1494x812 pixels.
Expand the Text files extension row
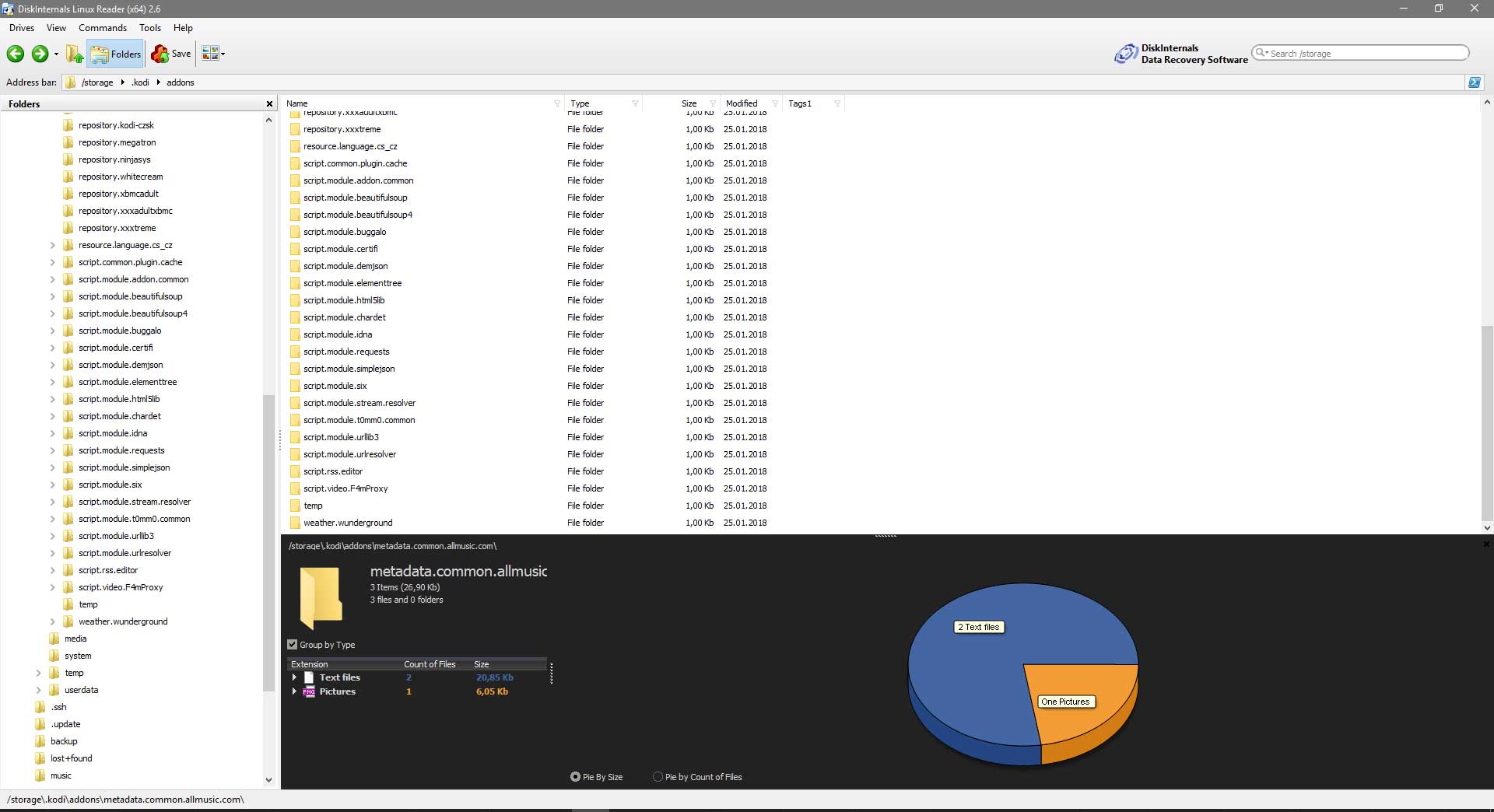(x=294, y=677)
